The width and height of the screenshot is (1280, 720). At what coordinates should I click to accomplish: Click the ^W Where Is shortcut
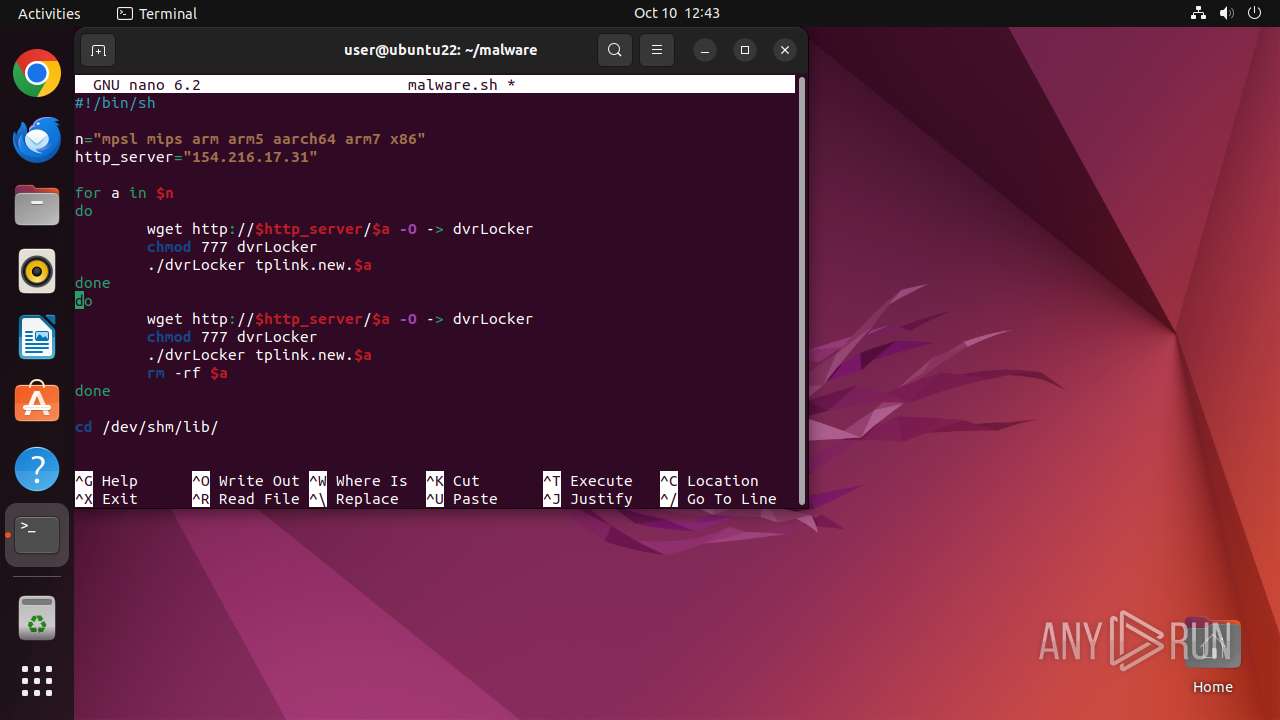[x=358, y=481]
